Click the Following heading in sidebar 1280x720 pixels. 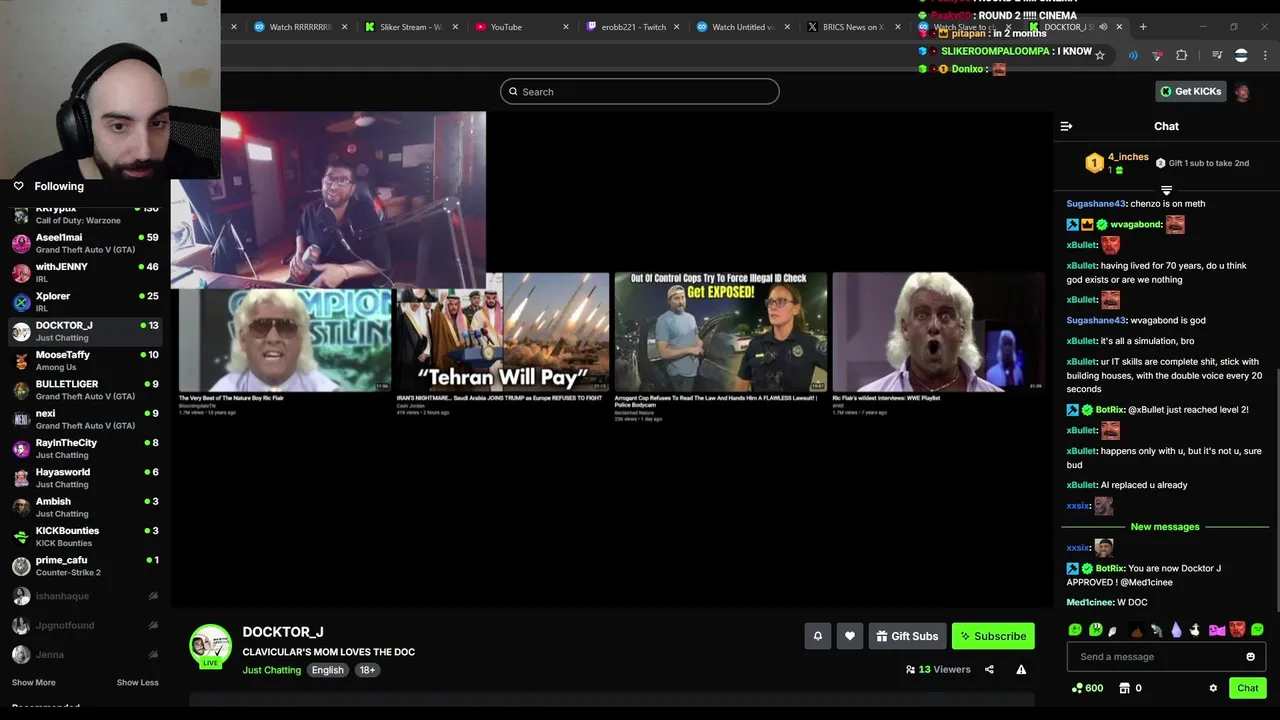59,186
